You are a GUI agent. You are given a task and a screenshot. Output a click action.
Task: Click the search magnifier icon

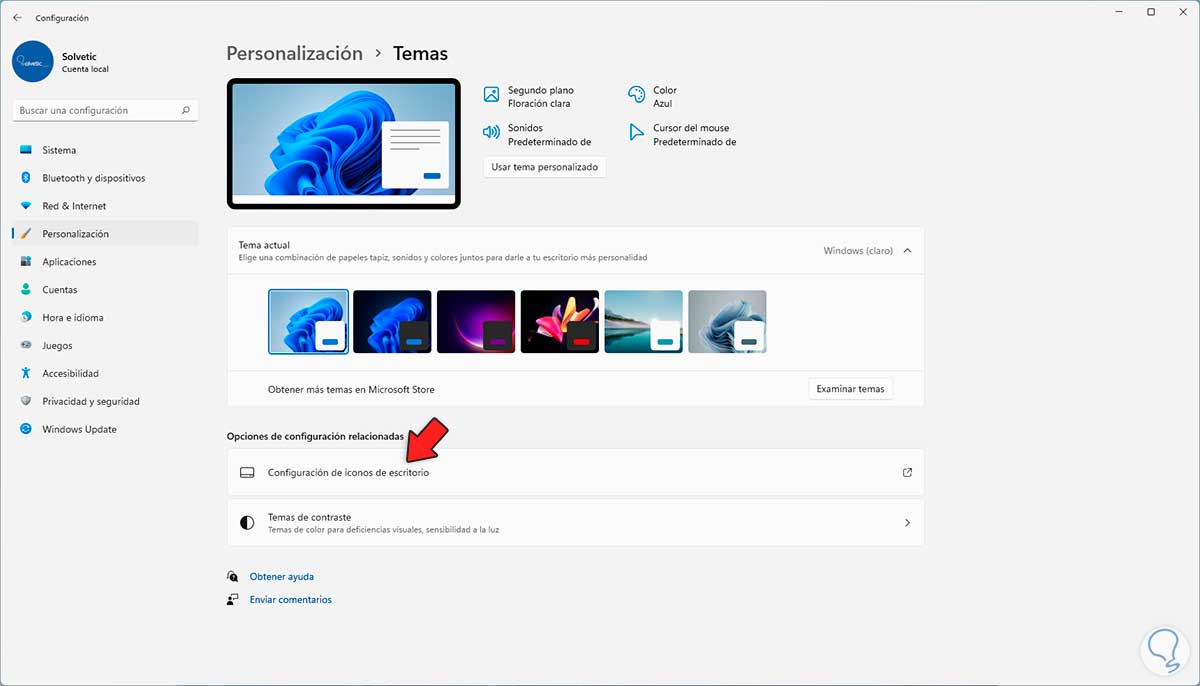coord(186,111)
